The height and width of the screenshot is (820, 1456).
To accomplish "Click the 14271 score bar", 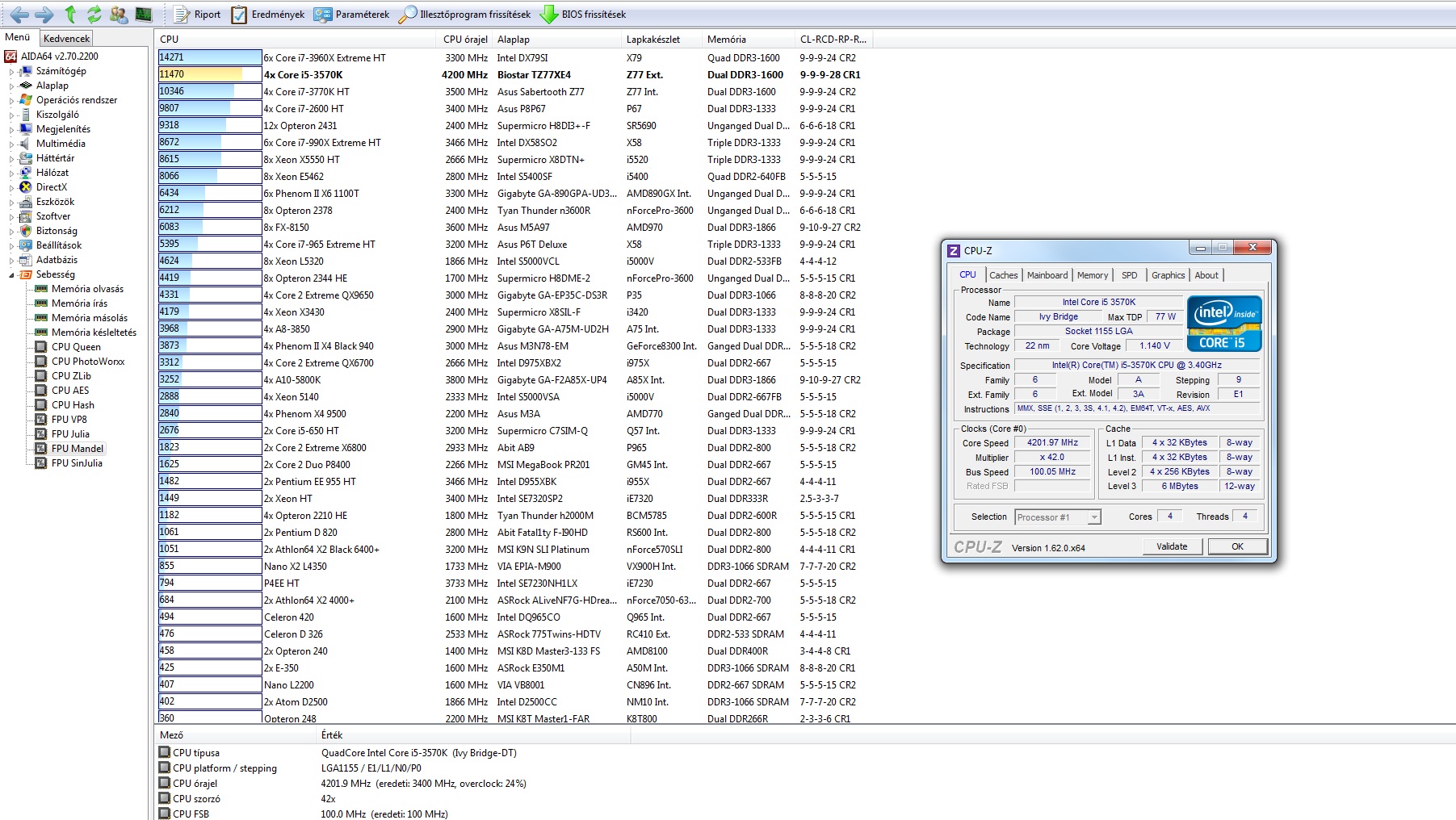I will (210, 57).
